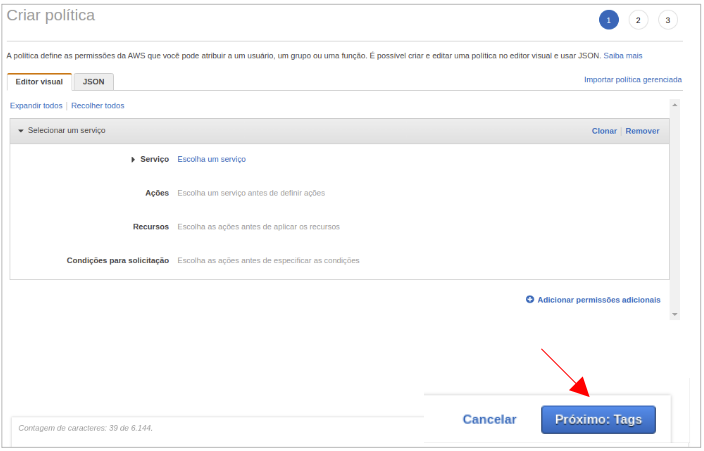Expand all sections with Expandir todos
Viewport: 704px width, 451px height.
click(36, 106)
